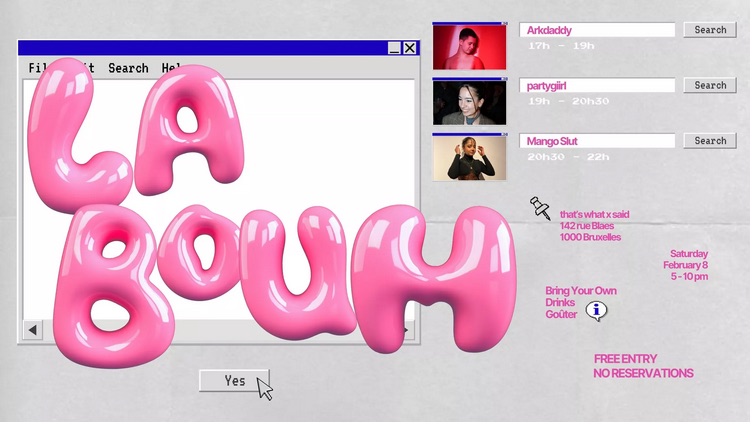This screenshot has height=425, width=752.
Task: Open the File menu
Action: click(35, 68)
